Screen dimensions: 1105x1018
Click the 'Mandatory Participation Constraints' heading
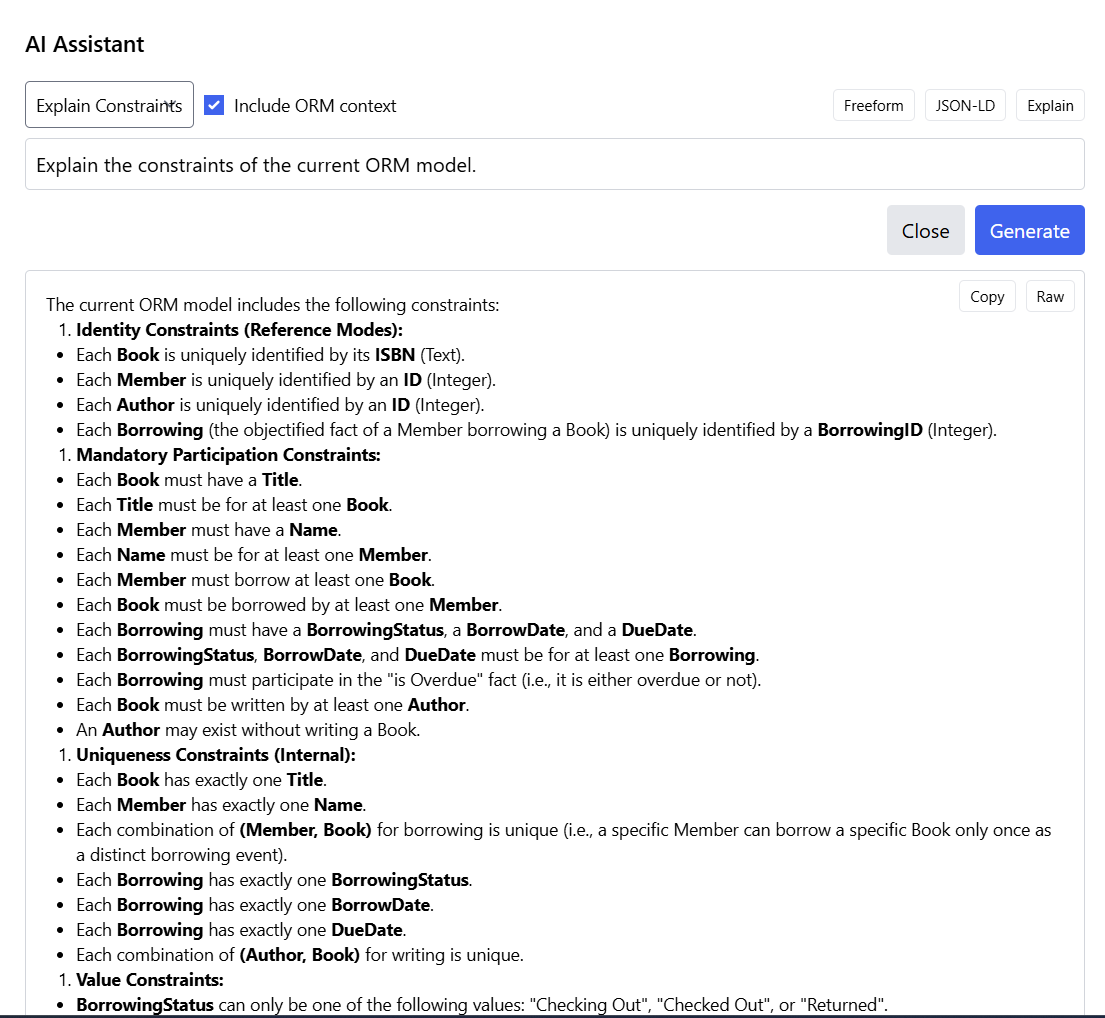click(228, 455)
